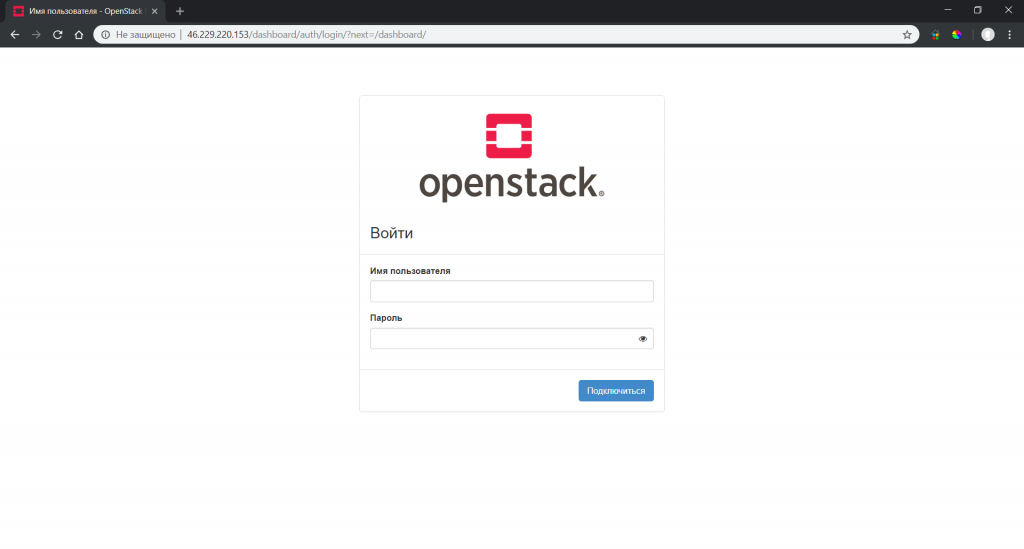The image size is (1024, 549).
Task: Click the 'Не защищено' security label
Action: [146, 35]
